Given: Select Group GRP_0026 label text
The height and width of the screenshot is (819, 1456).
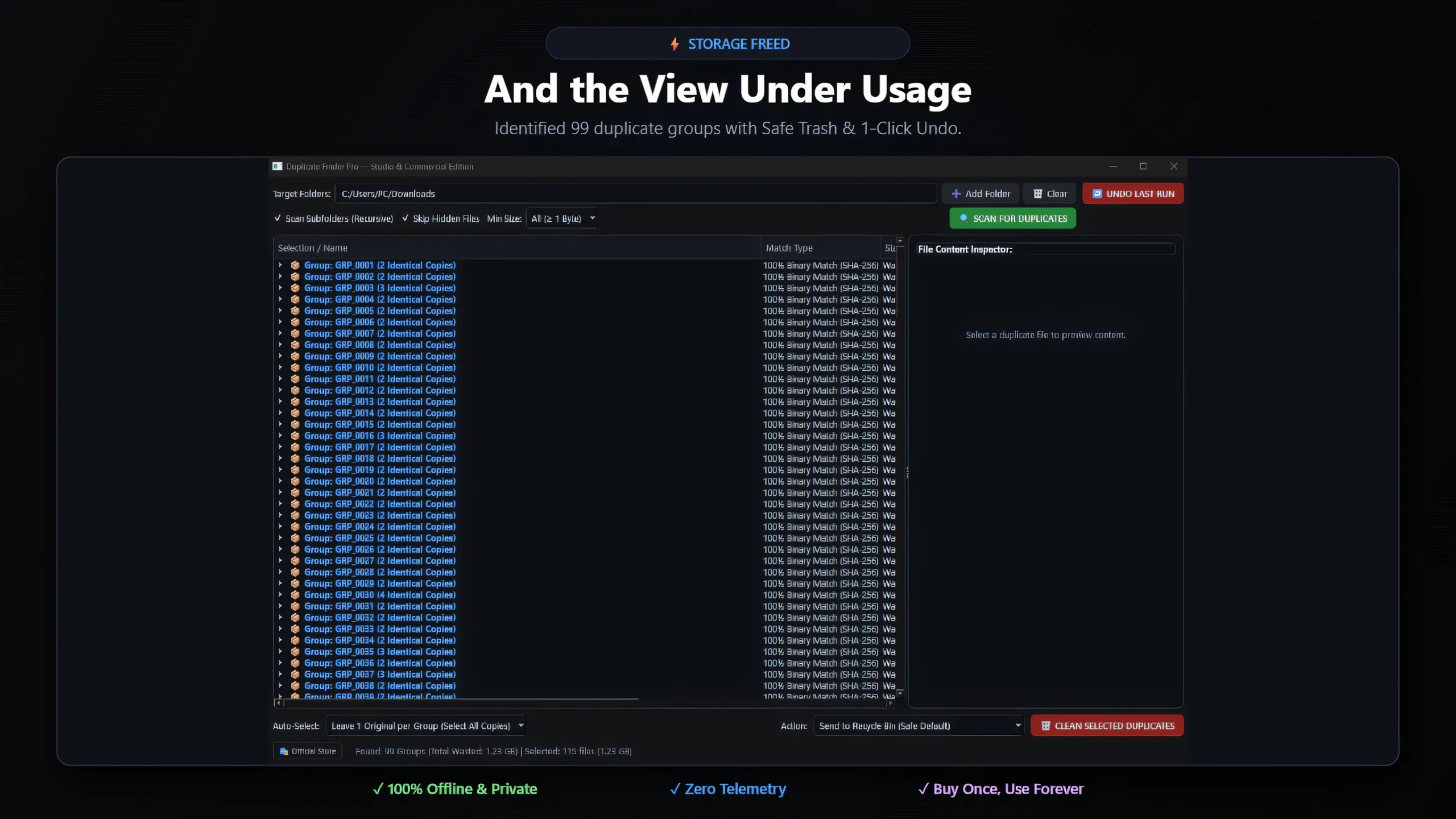Looking at the screenshot, I should [380, 549].
